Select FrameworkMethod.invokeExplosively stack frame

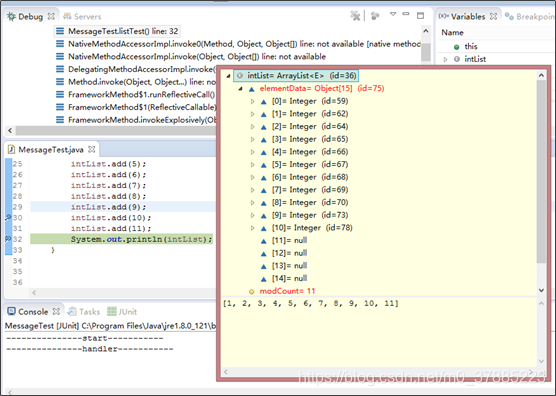[x=136, y=120]
